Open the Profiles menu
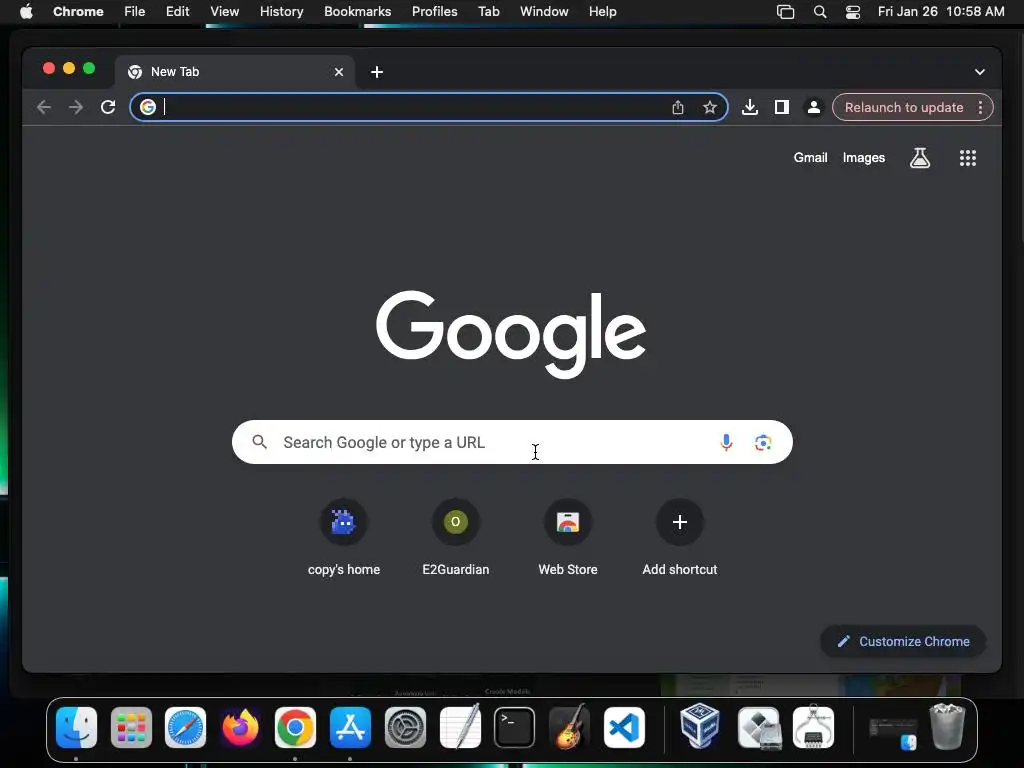The width and height of the screenshot is (1024, 768). point(434,12)
